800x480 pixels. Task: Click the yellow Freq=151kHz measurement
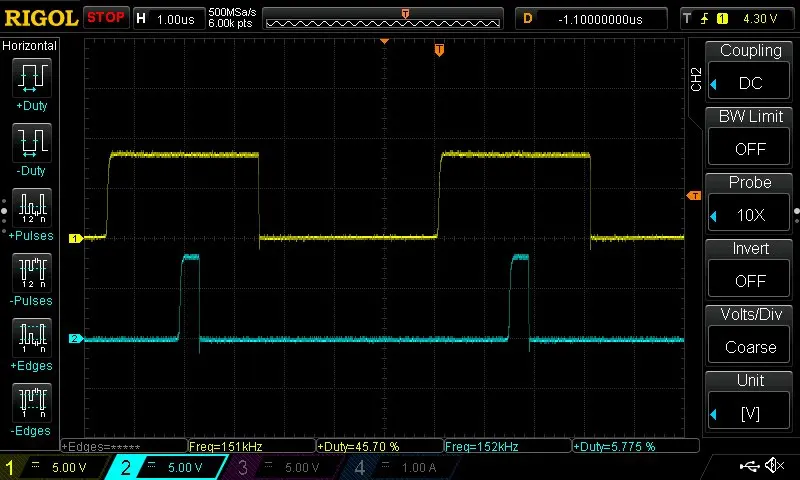(252, 446)
